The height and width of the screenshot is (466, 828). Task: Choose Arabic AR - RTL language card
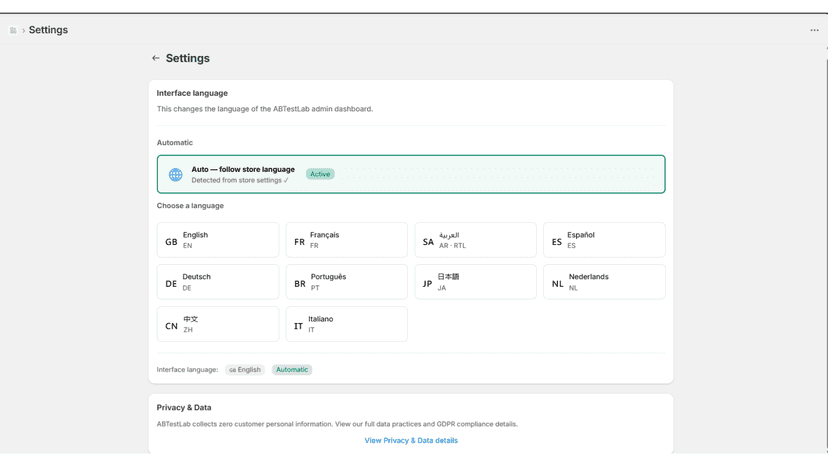point(475,240)
